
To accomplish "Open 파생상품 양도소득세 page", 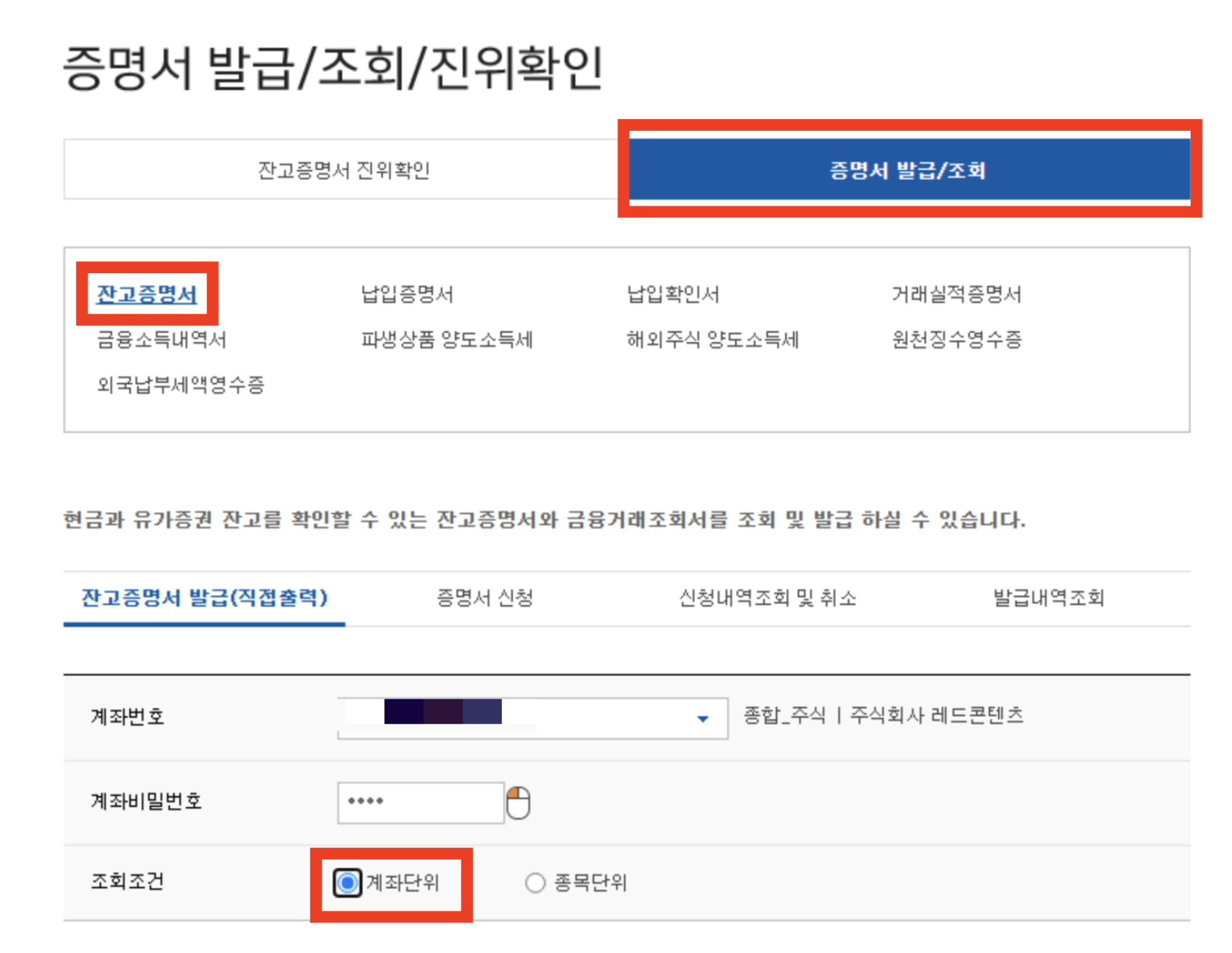I will [x=448, y=340].
